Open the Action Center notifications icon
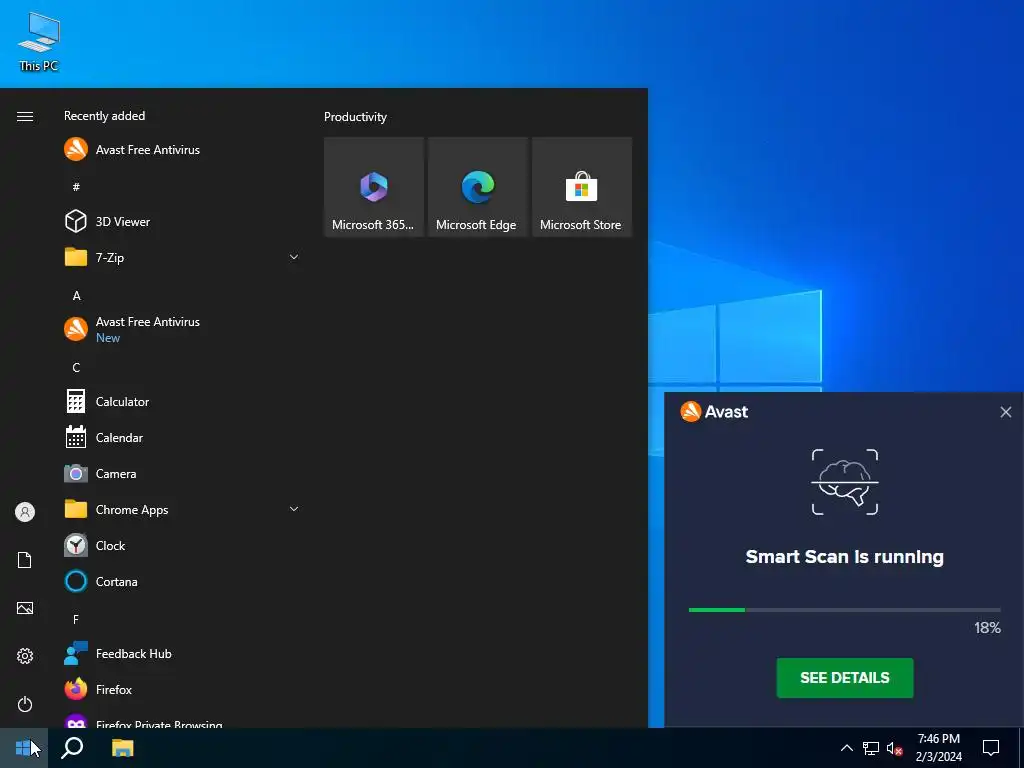The width and height of the screenshot is (1024, 768). pyautogui.click(x=991, y=748)
